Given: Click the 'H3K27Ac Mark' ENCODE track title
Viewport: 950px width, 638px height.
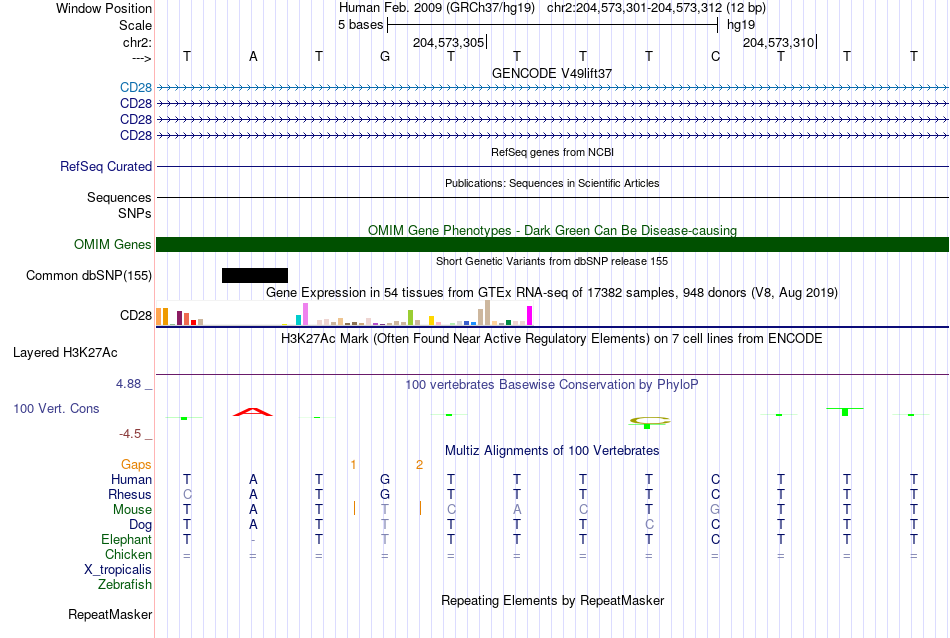Looking at the screenshot, I should (552, 339).
